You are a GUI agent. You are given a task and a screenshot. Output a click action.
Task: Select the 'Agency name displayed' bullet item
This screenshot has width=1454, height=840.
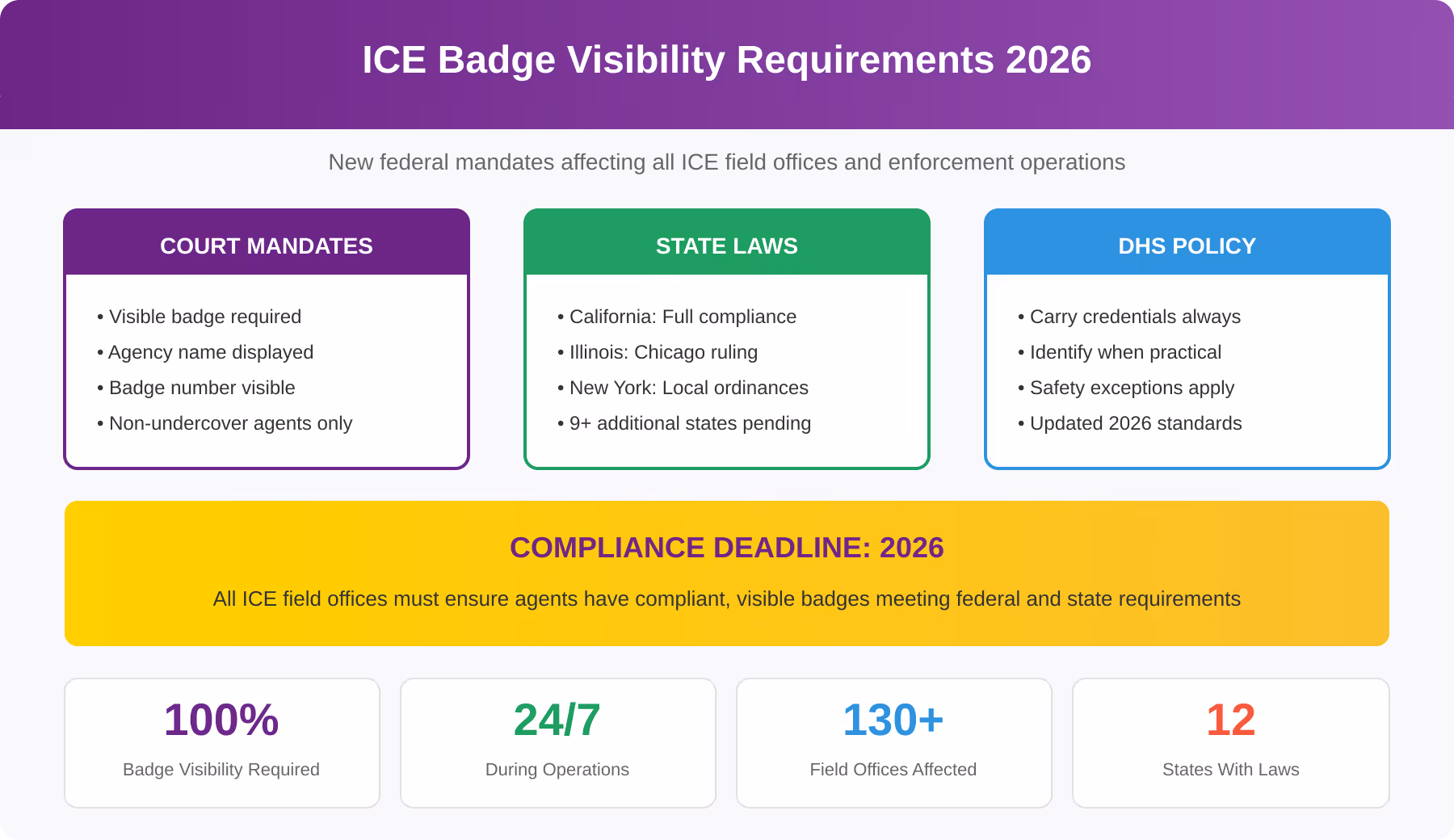208,352
